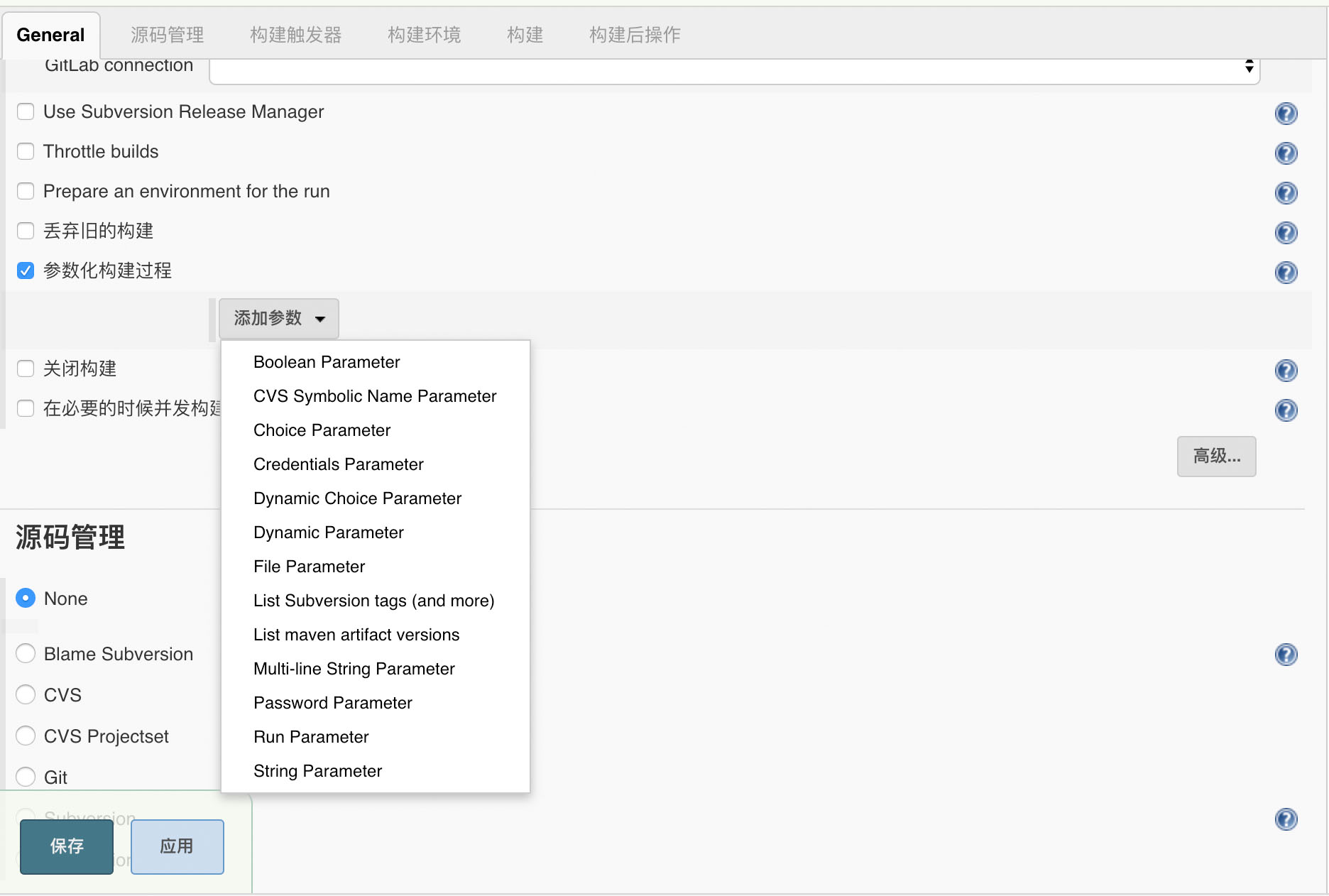1329x896 pixels.
Task: Show help for 在必要的时候并发构建 row
Action: [1286, 410]
